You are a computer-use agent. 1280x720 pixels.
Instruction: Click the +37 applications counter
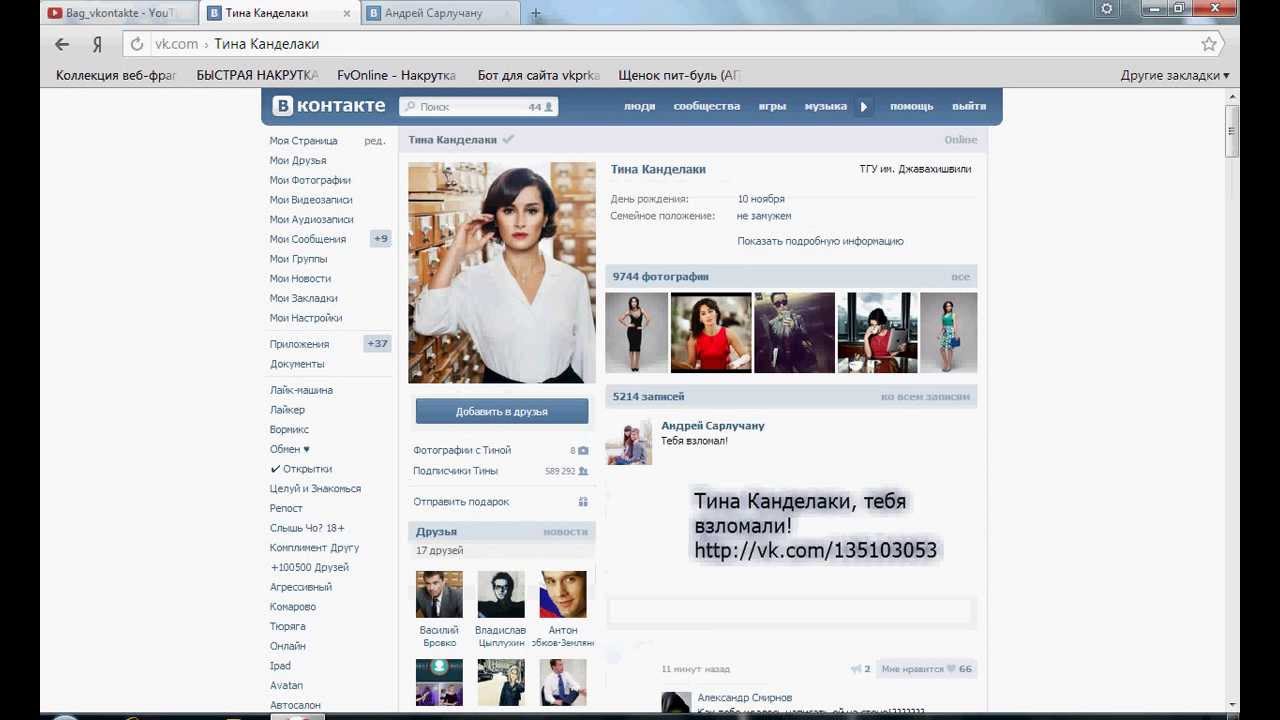(x=377, y=344)
